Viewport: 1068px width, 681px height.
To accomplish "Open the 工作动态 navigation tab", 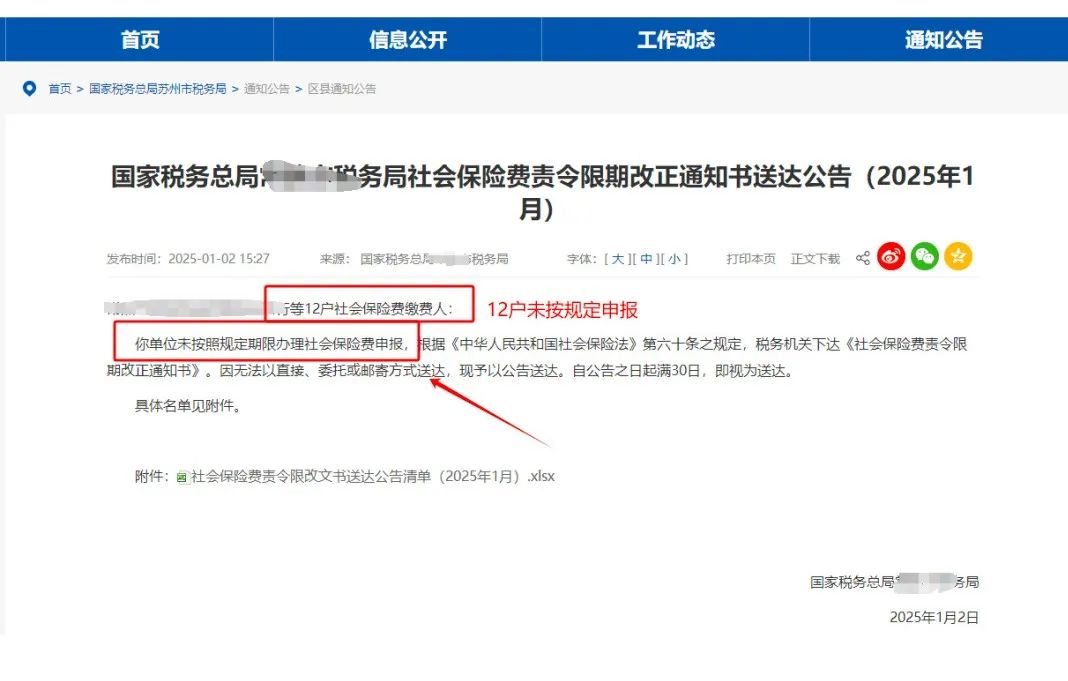I will tap(676, 40).
